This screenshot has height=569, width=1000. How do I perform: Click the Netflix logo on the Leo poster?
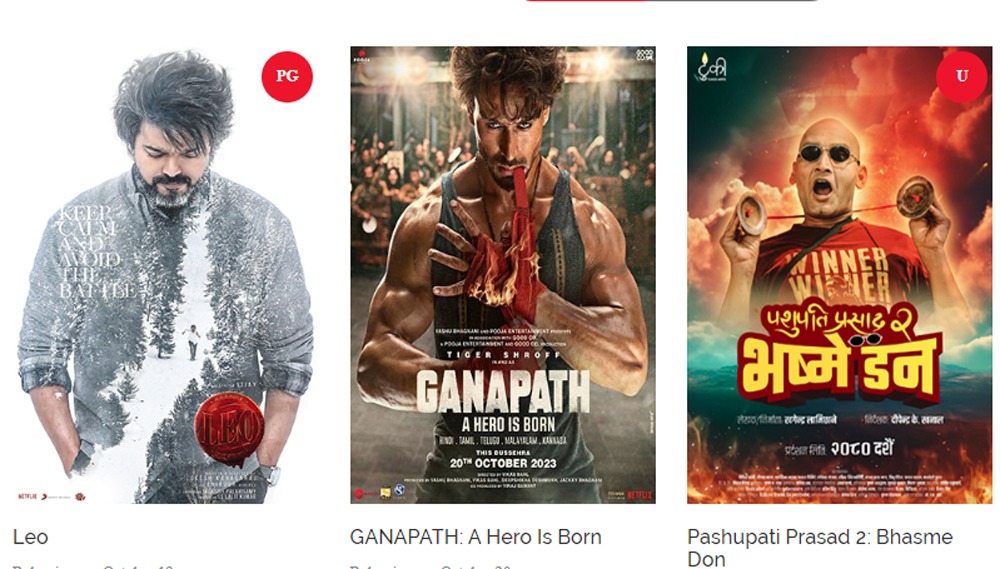[27, 496]
